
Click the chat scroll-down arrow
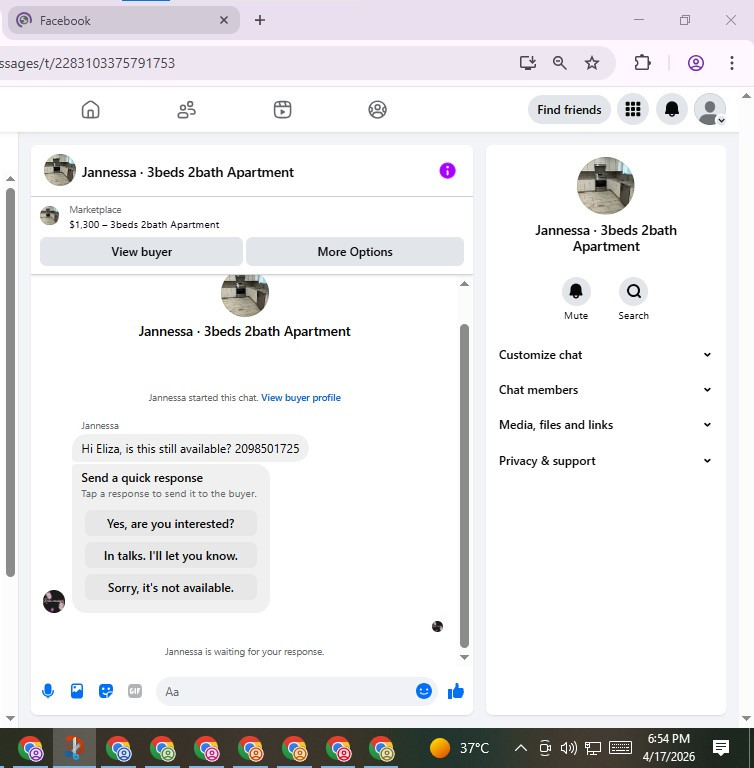pyautogui.click(x=464, y=657)
